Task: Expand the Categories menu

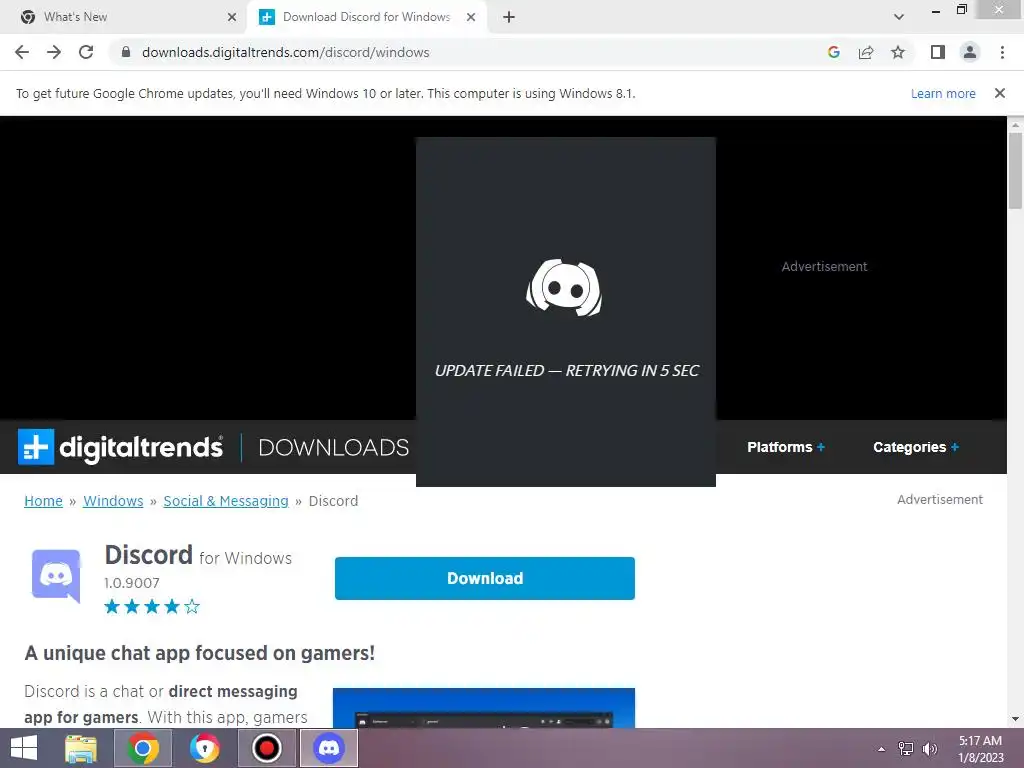Action: coord(916,447)
